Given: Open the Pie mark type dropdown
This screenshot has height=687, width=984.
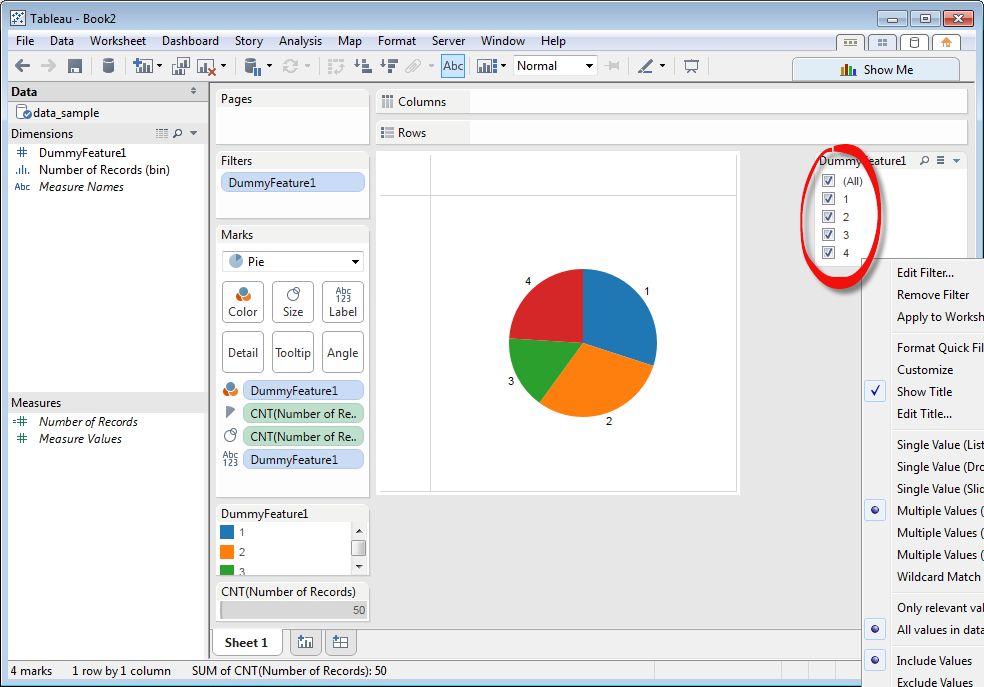Looking at the screenshot, I should (x=293, y=262).
